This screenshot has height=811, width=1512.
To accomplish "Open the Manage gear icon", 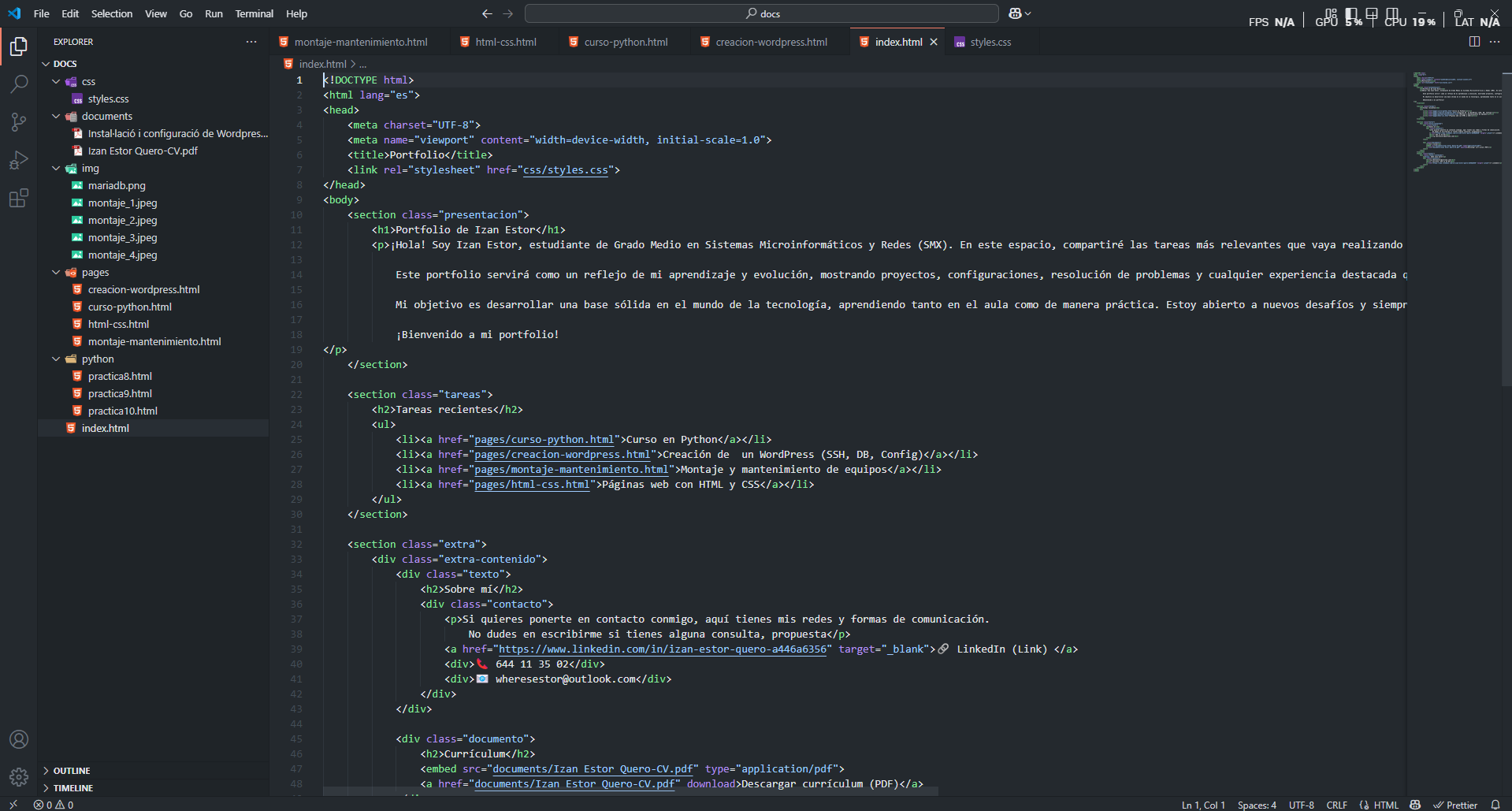I will pyautogui.click(x=19, y=777).
